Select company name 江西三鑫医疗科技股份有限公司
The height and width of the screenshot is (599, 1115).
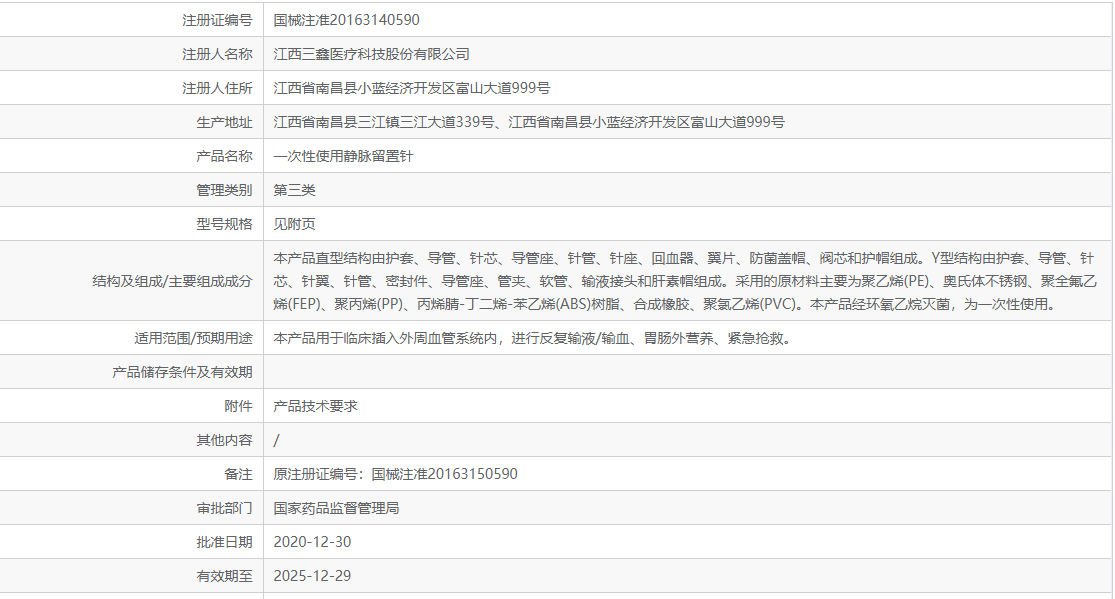click(x=371, y=54)
